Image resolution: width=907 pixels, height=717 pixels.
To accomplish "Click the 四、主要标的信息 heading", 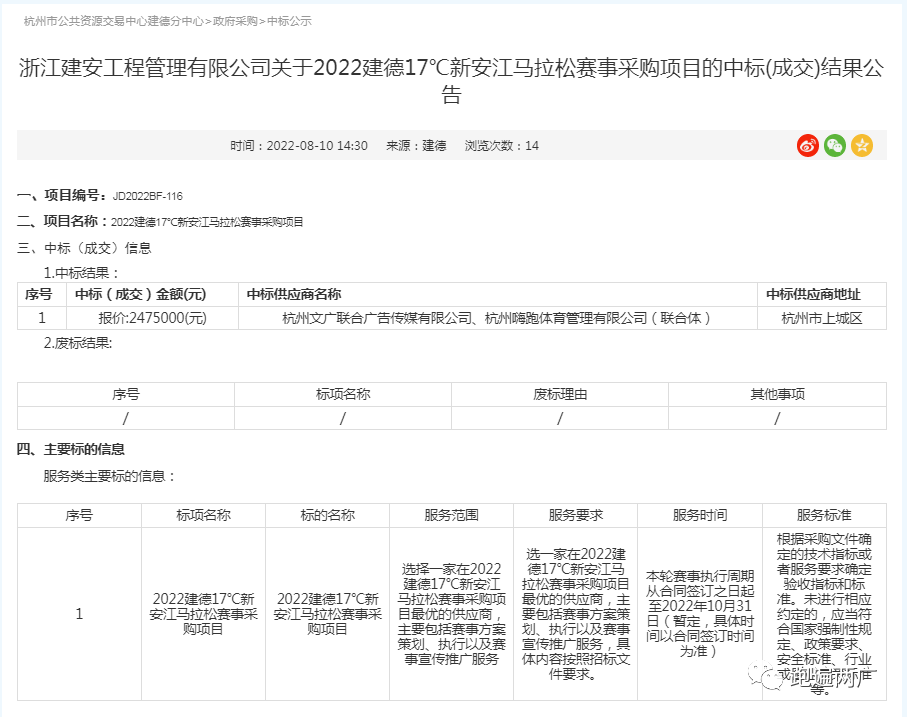I will (x=71, y=449).
